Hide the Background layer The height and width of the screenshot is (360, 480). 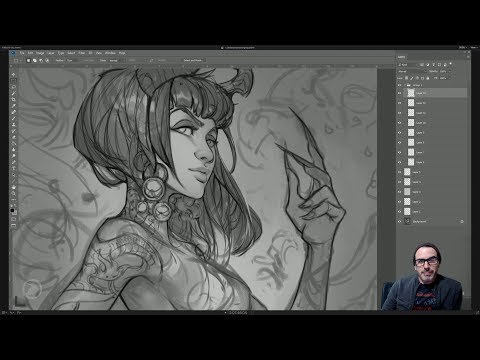[x=399, y=221]
